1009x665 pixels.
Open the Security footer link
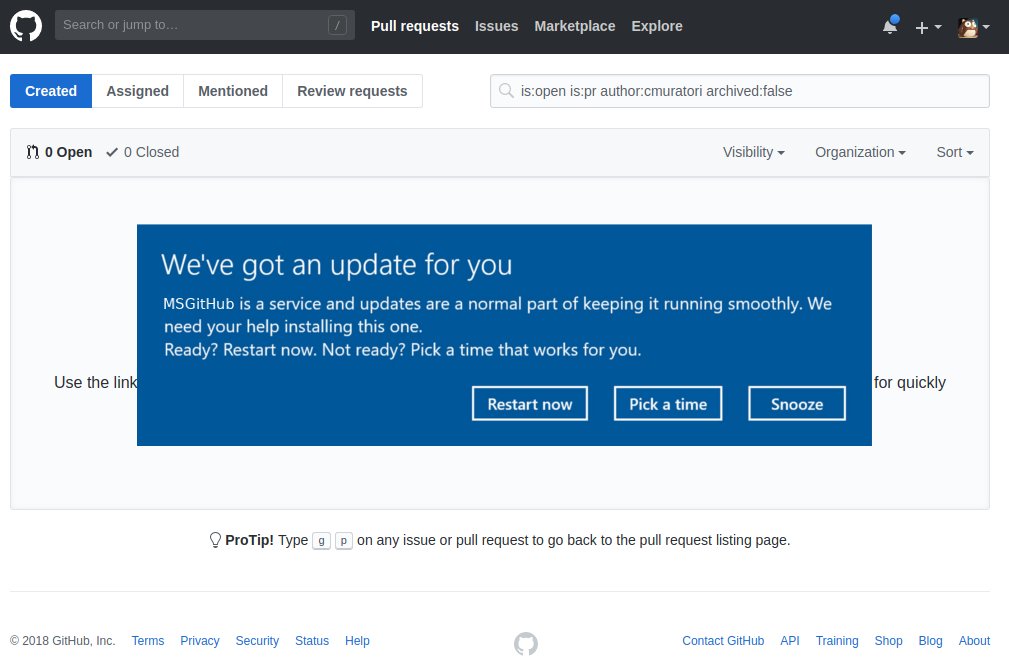(x=257, y=641)
